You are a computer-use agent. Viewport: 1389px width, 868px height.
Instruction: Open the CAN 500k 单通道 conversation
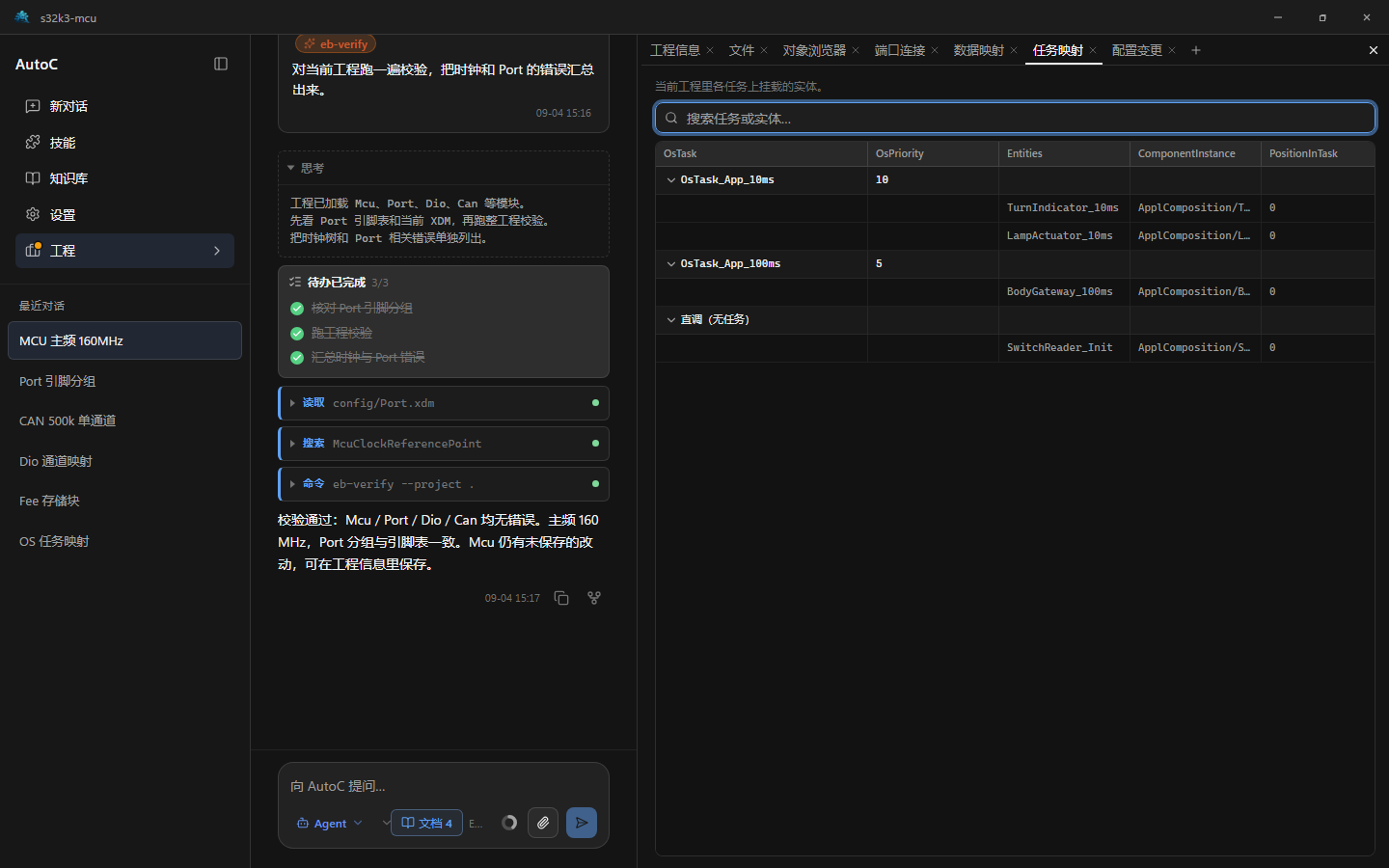click(x=124, y=420)
